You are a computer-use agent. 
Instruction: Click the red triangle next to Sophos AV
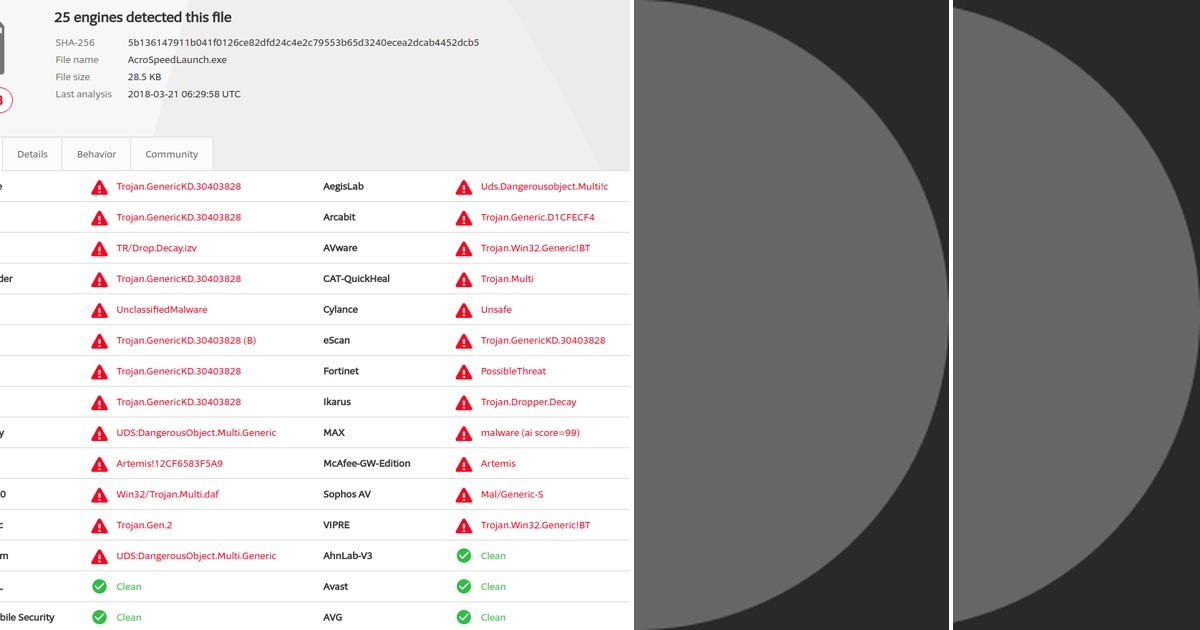463,494
